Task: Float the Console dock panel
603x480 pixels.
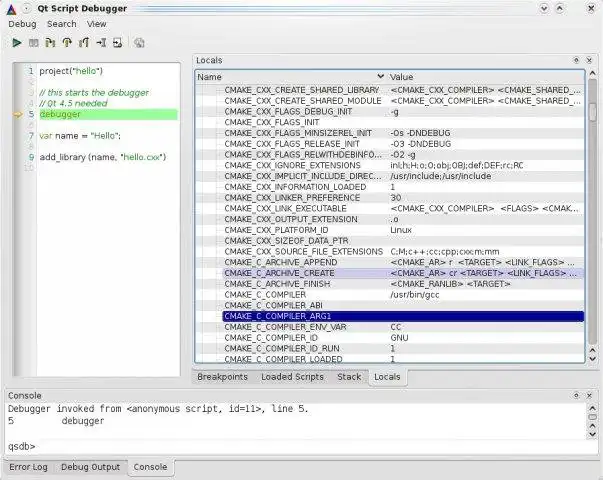Action: coord(576,395)
